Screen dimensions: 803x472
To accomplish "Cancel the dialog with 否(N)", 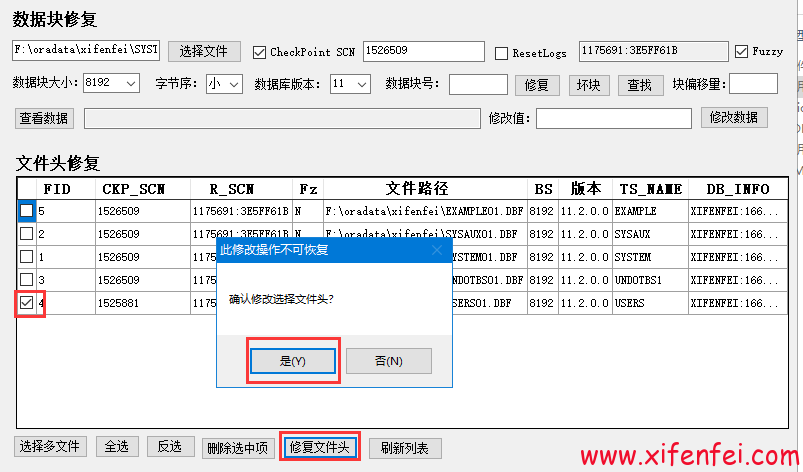I will click(389, 361).
